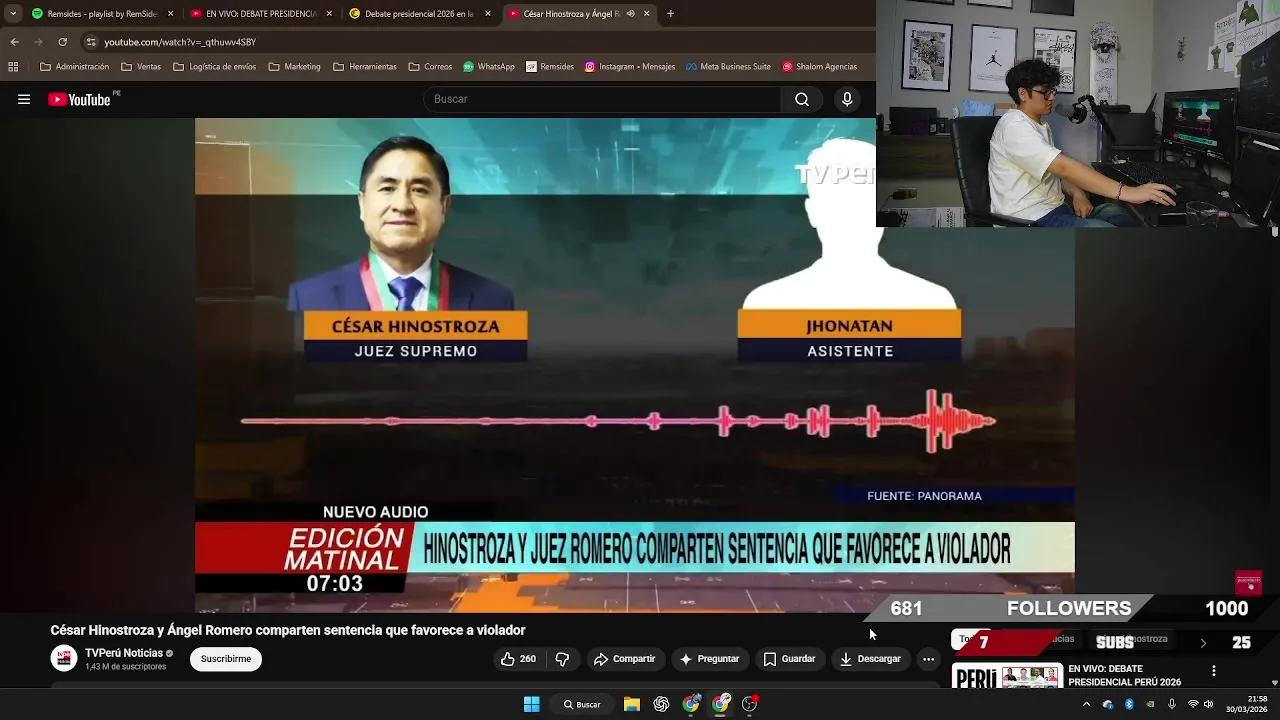Open File Explorer from the taskbar
The height and width of the screenshot is (720, 1280).
pyautogui.click(x=632, y=704)
